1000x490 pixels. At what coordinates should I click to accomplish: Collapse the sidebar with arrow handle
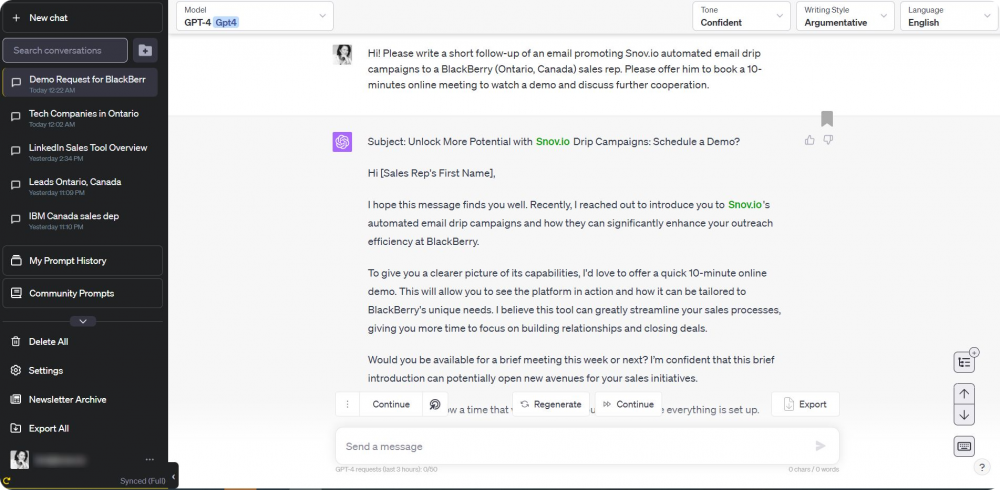tap(173, 477)
